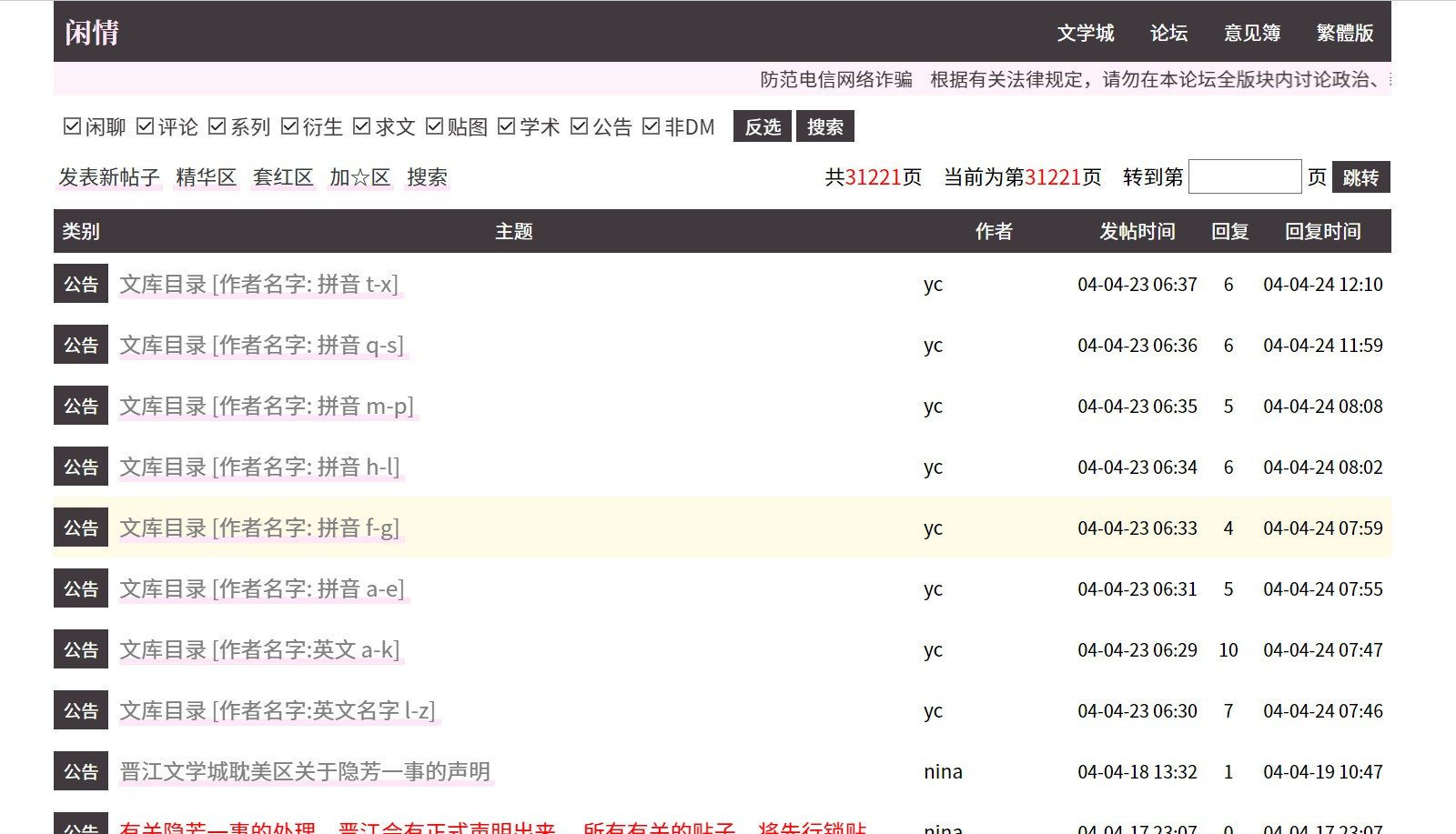Open the 精华区 section
This screenshot has height=834, width=1456.
coord(206,177)
